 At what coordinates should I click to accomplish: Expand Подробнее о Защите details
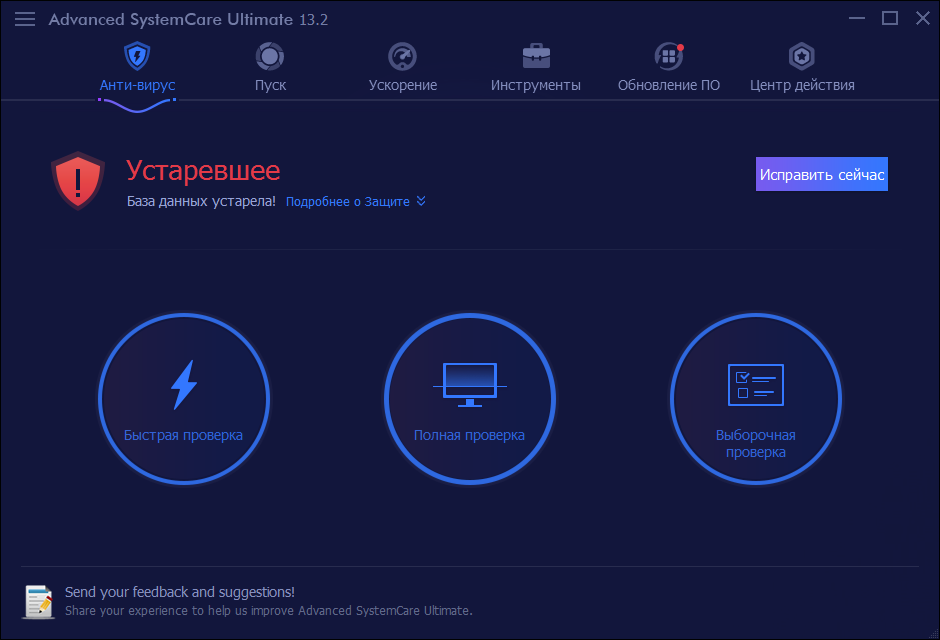tap(348, 201)
